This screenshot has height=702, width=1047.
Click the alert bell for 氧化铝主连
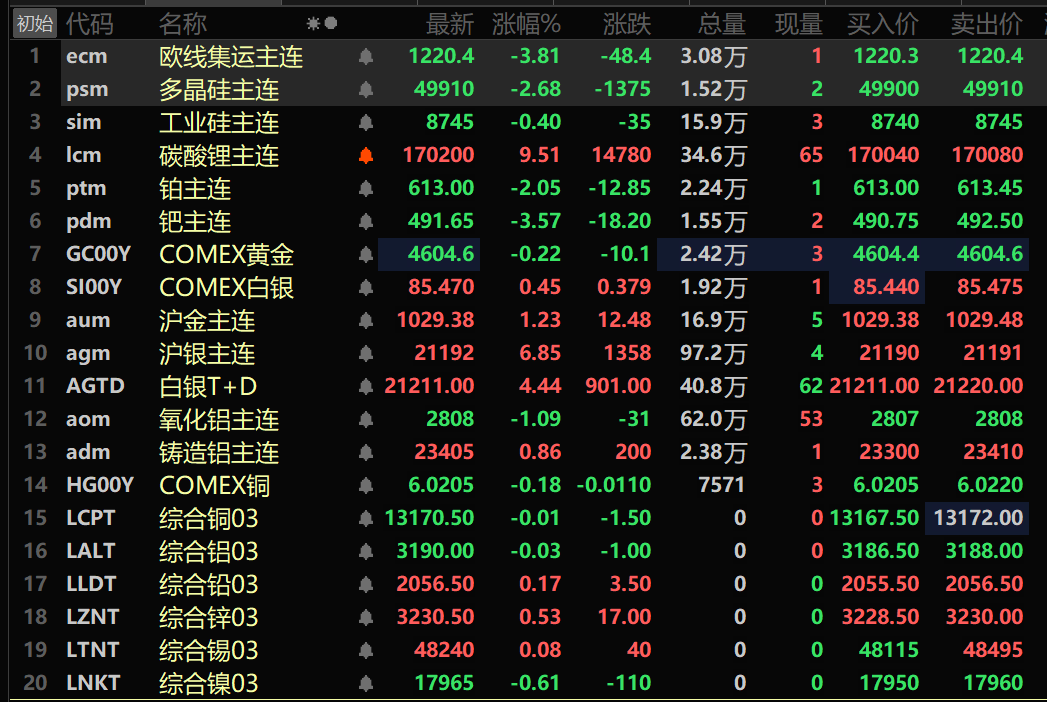366,420
